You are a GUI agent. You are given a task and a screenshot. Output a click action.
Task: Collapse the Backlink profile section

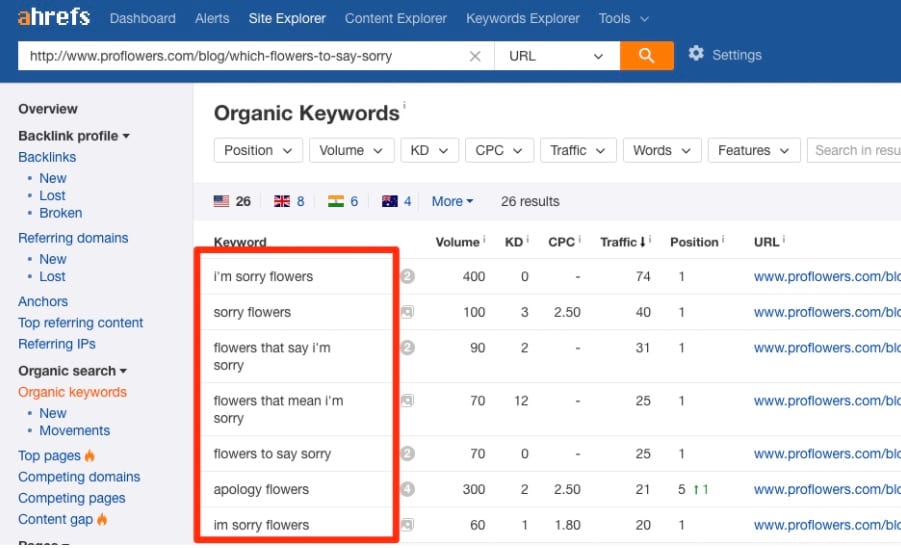click(74, 136)
